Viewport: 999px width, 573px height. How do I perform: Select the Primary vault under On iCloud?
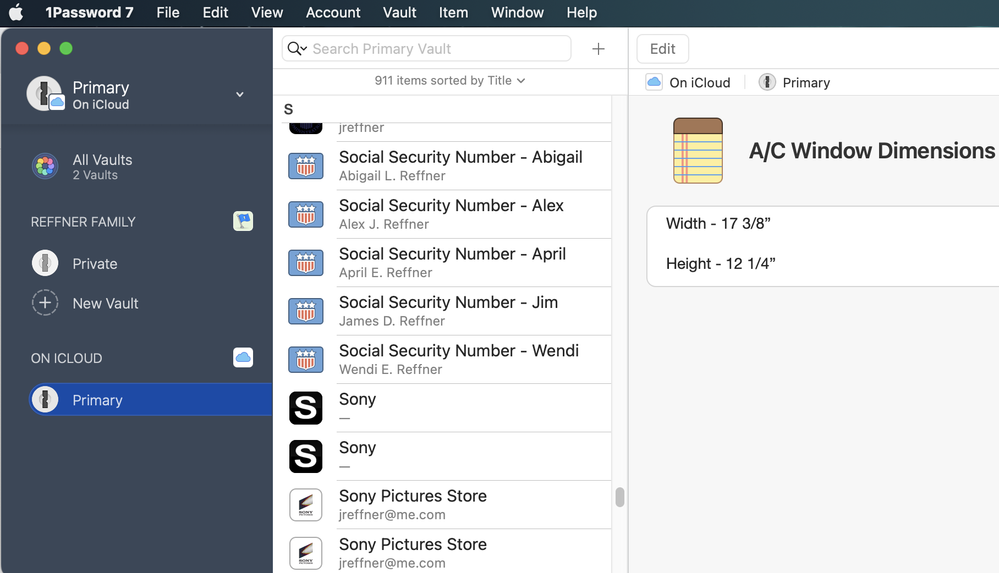coord(97,400)
